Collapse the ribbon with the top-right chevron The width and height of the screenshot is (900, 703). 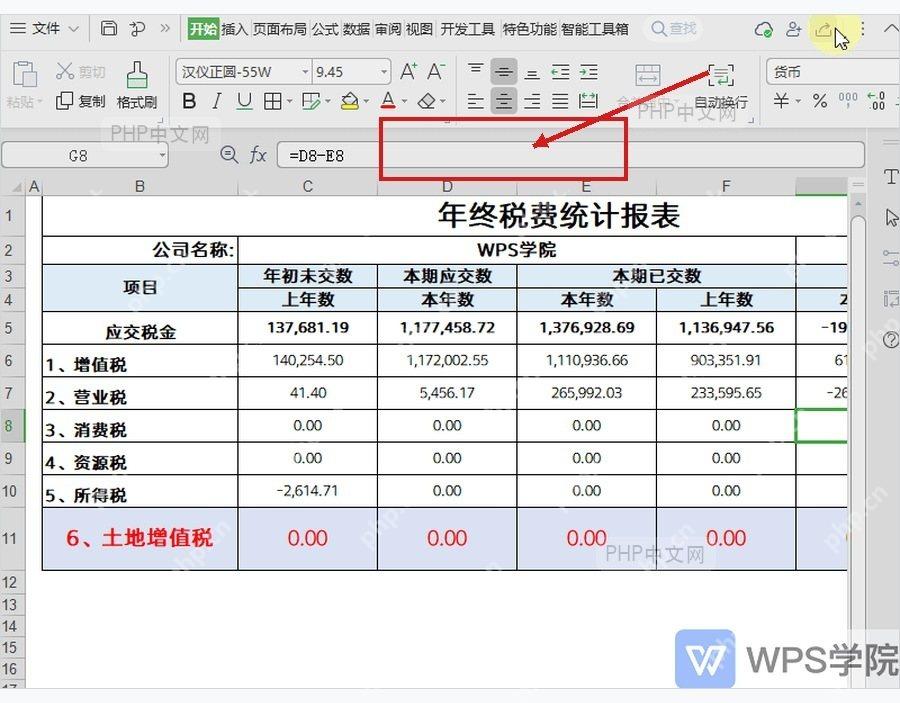click(889, 29)
